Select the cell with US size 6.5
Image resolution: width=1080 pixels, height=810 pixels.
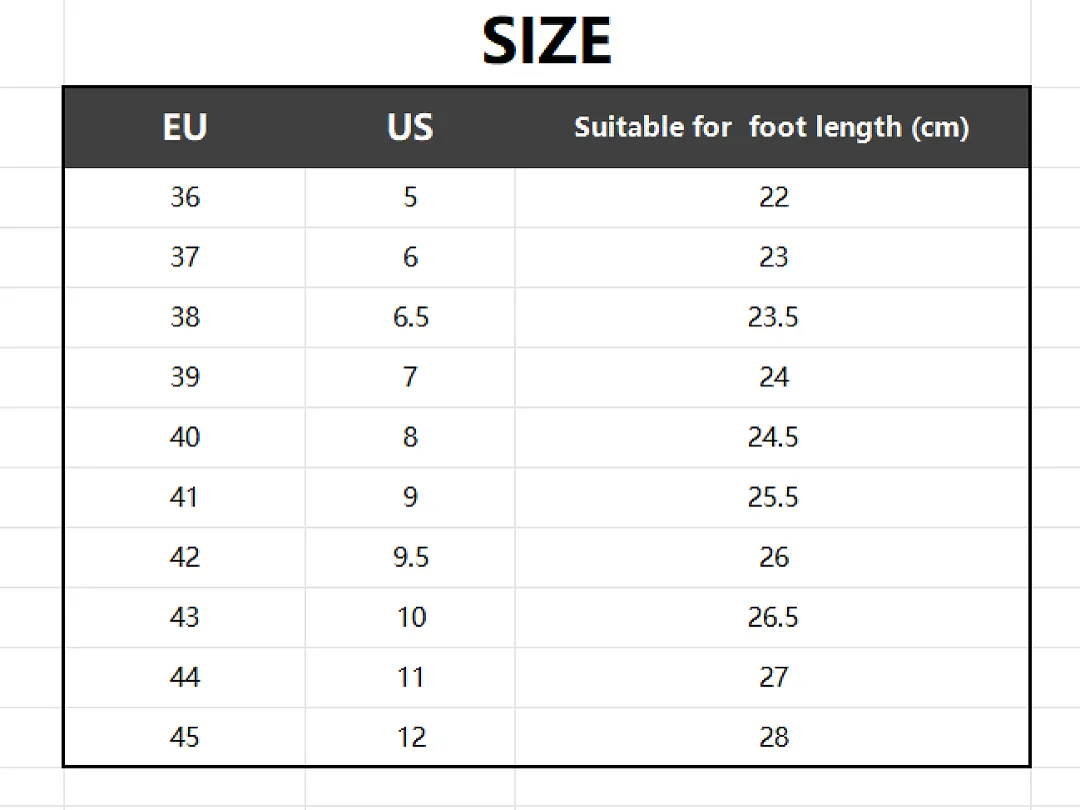tap(411, 317)
